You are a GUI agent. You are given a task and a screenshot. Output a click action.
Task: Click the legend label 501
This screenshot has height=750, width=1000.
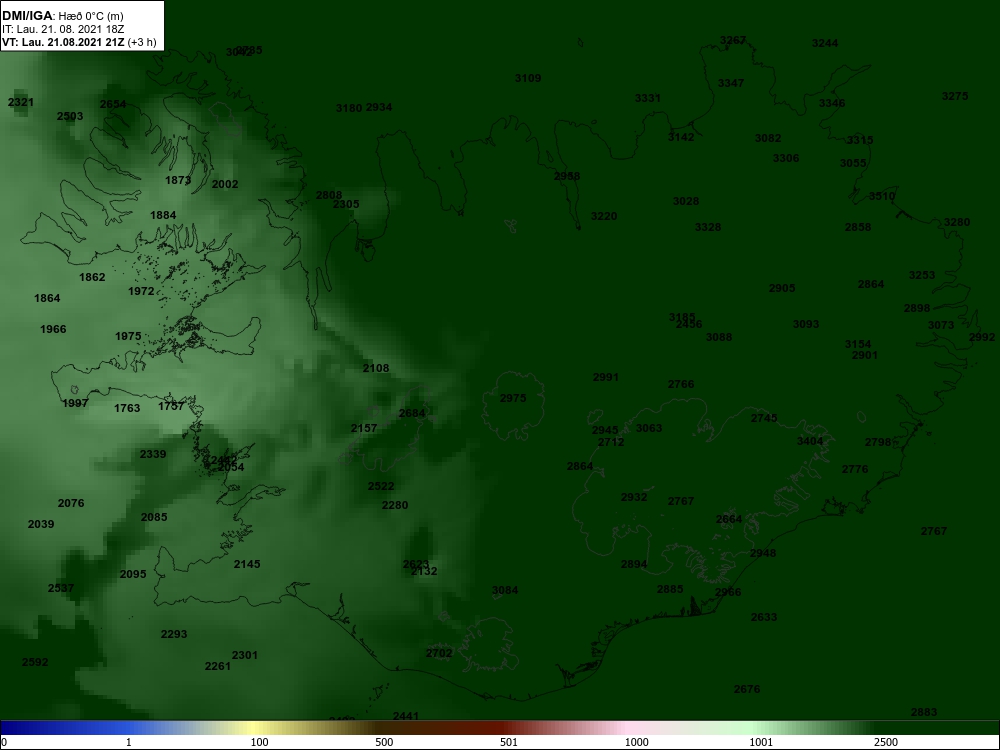(x=508, y=742)
